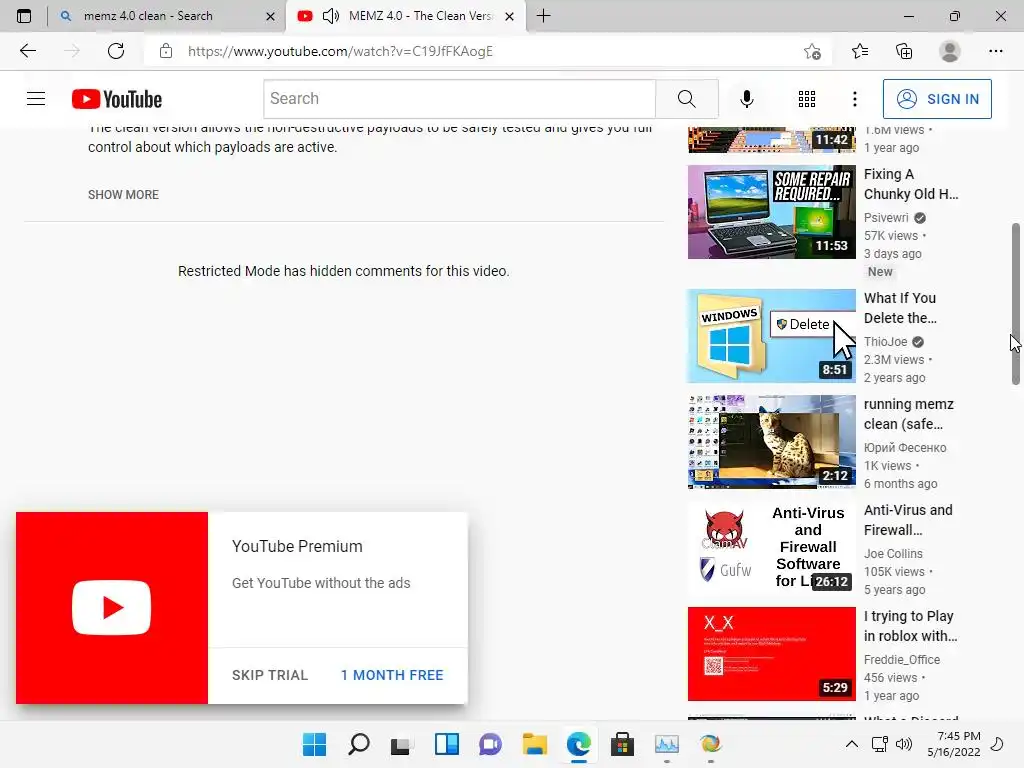Open a new browser tab
Viewport: 1024px width, 768px height.
(x=543, y=16)
